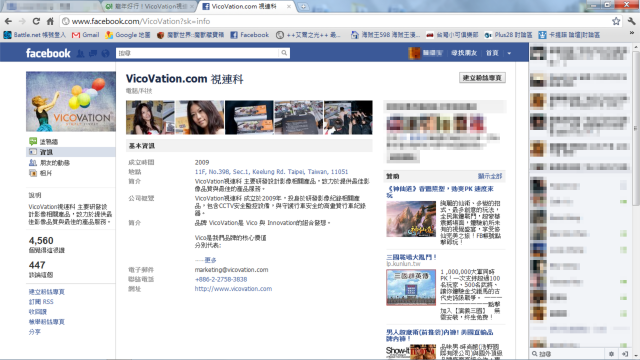Click 顯示全部 next to 贊助
640x360 pixels.
coord(490,176)
